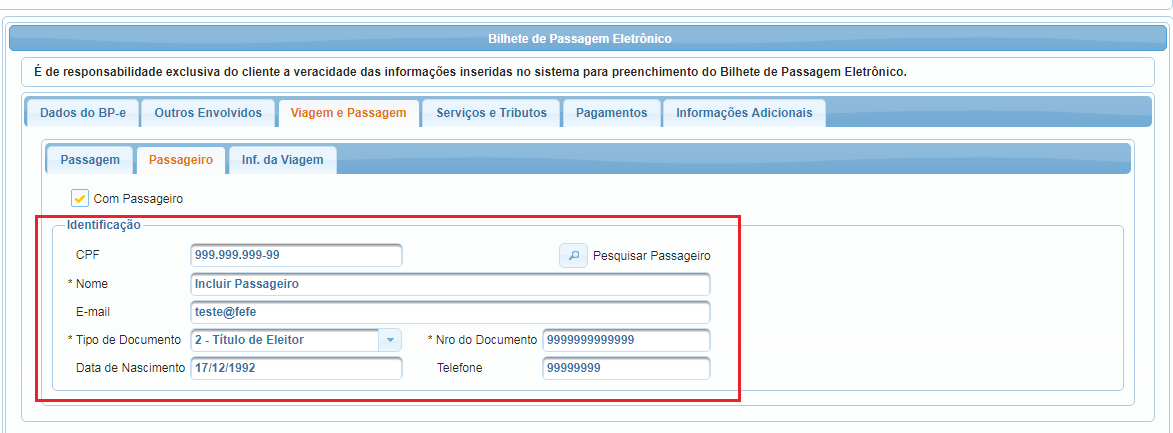The width and height of the screenshot is (1173, 433).
Task: Uncheck the Com Passageiro checkbox
Action: tap(80, 199)
